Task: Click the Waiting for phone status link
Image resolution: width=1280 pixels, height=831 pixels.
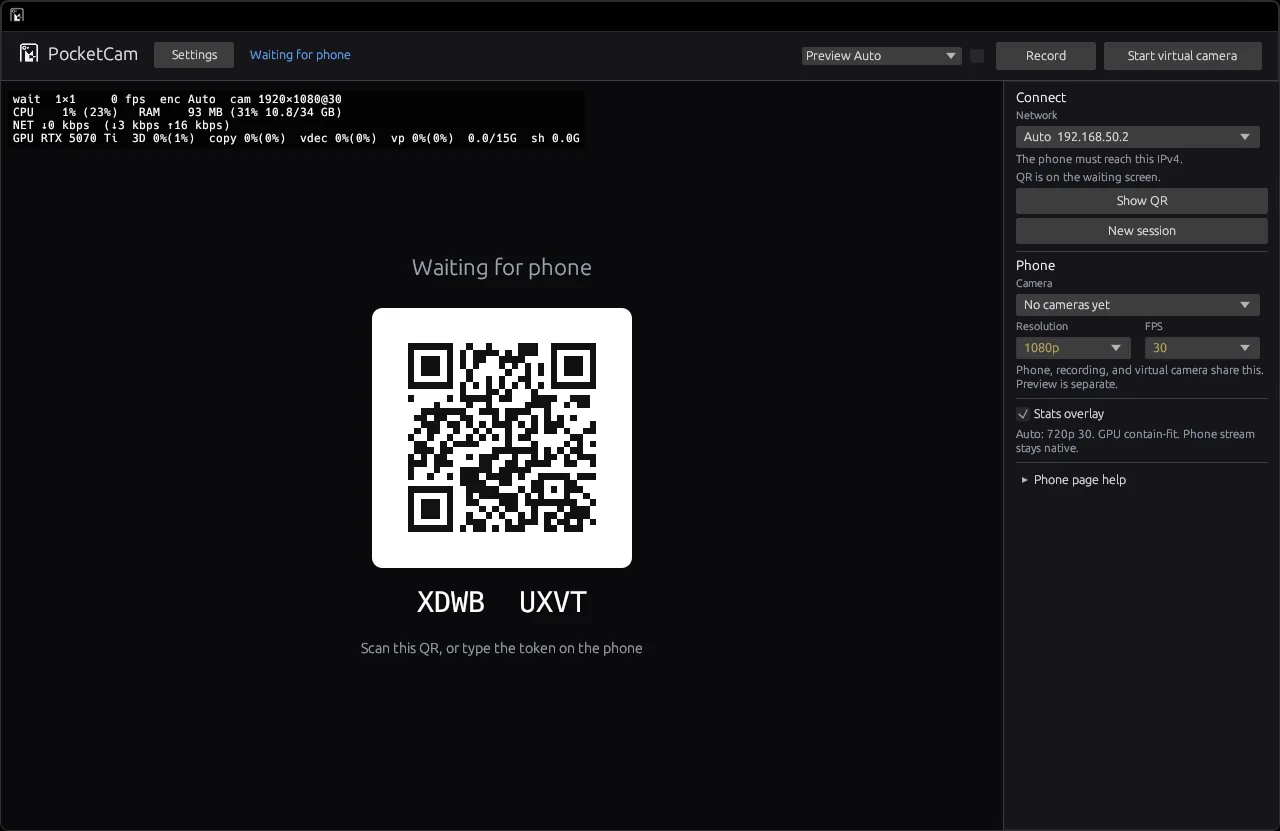Action: click(x=300, y=55)
